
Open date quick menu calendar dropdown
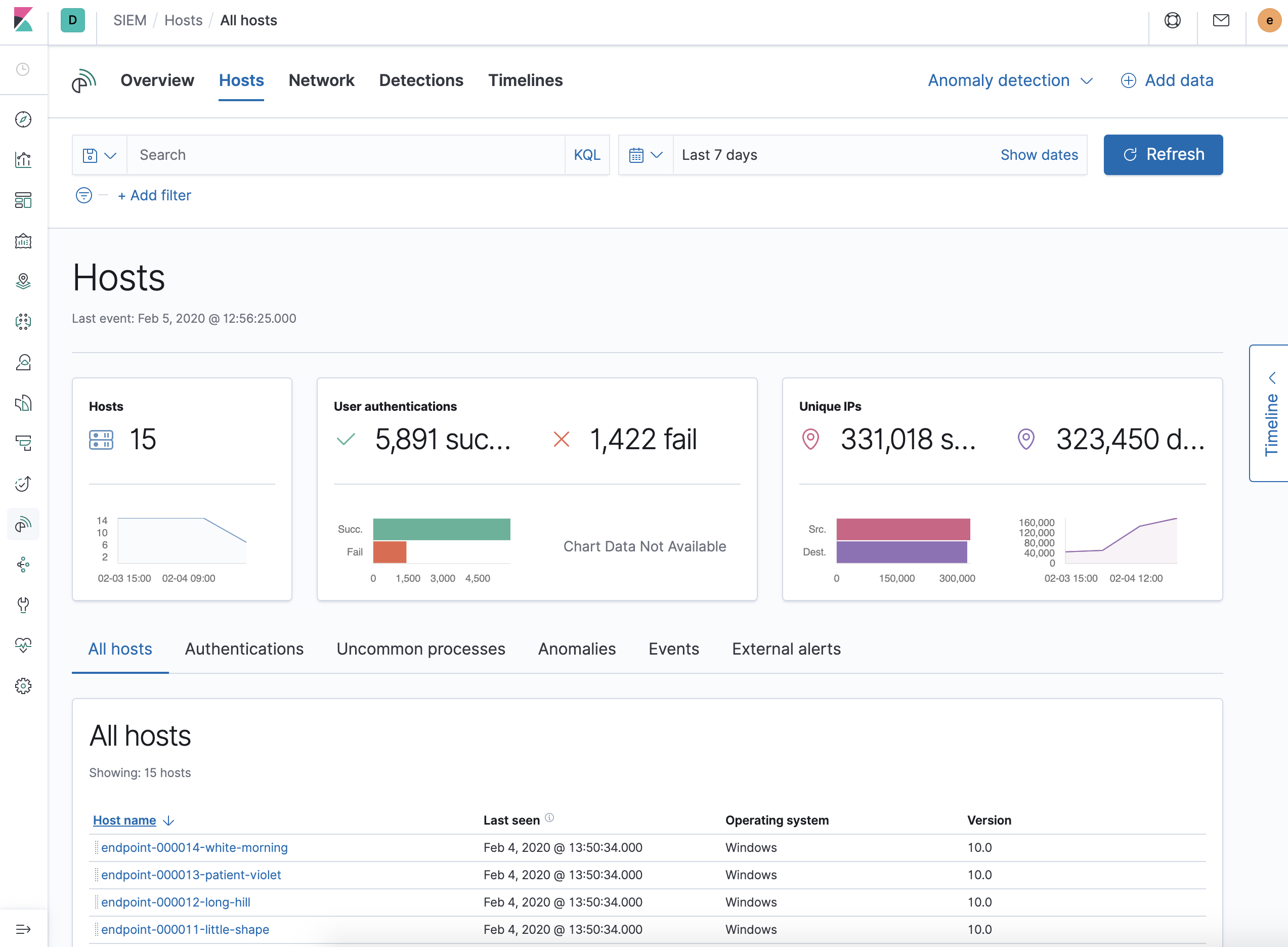click(x=646, y=155)
